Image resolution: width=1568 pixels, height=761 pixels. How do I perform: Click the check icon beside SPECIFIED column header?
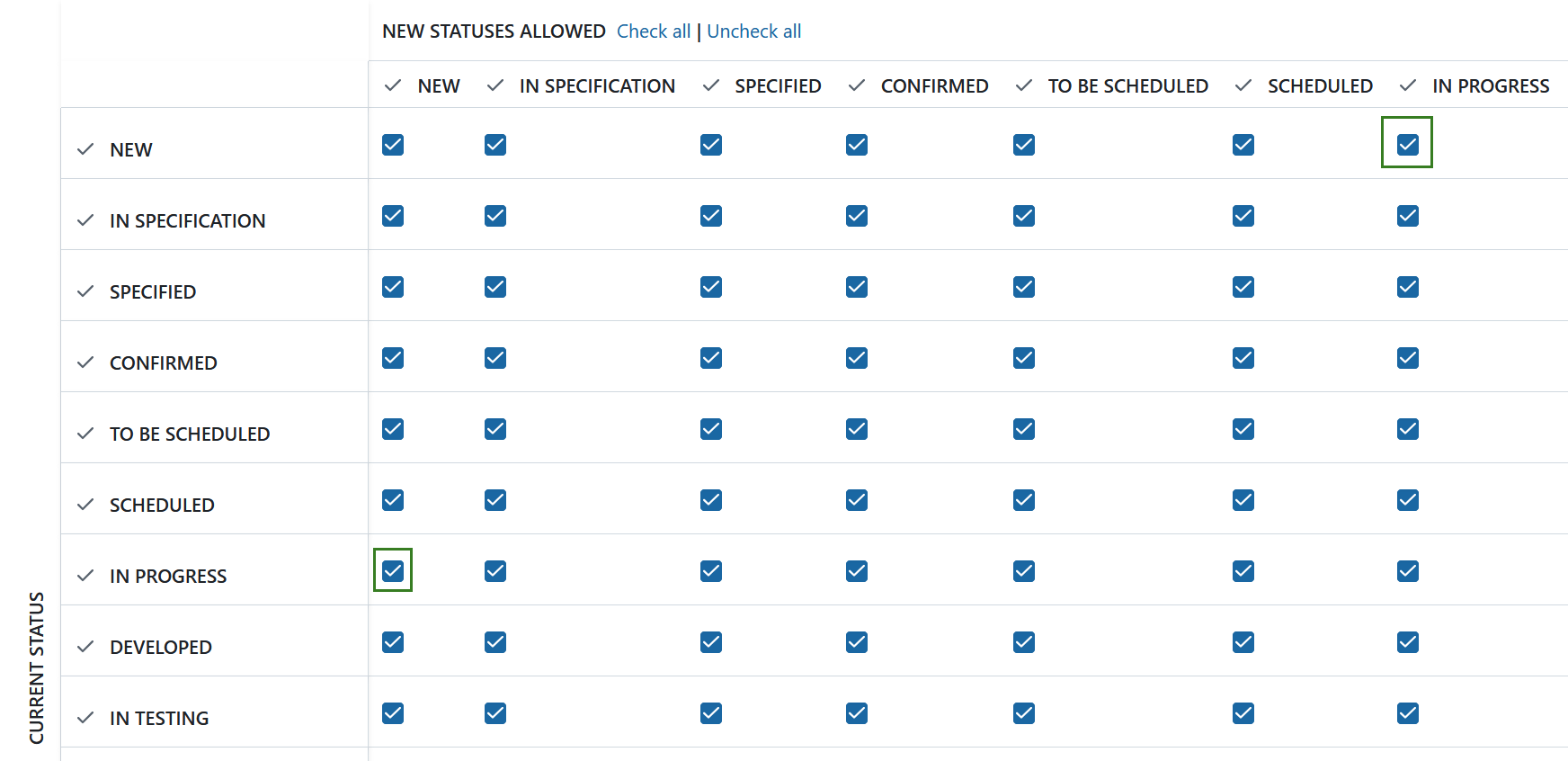click(711, 85)
